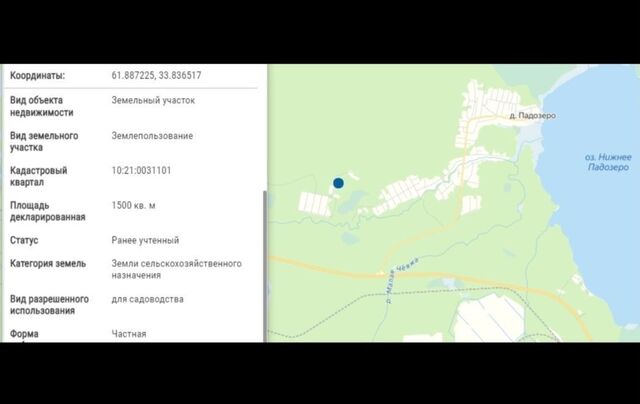Click the 'для садоводства' value
Screen dimensions: 640x404
pos(147,299)
